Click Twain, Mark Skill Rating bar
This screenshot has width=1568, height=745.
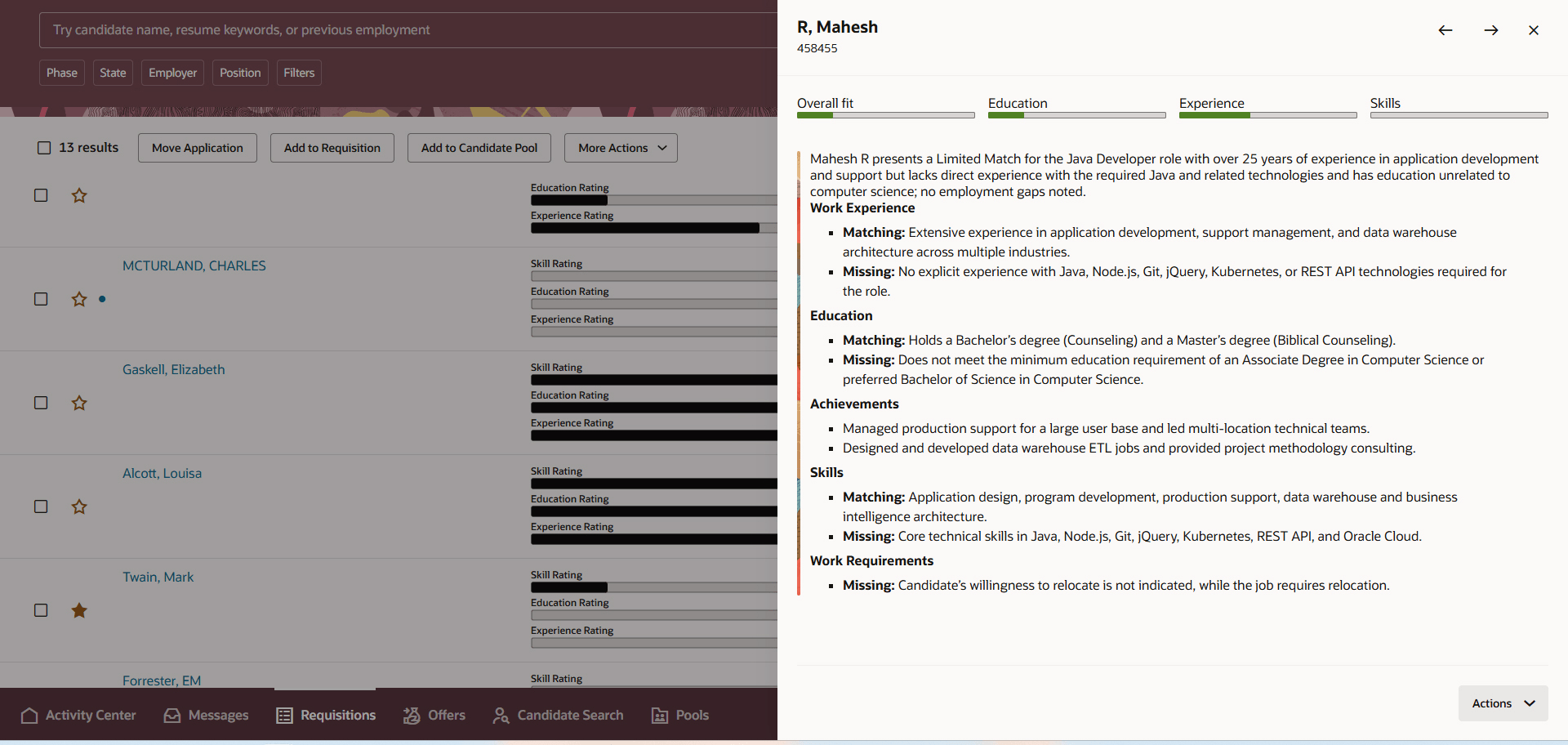coord(654,587)
